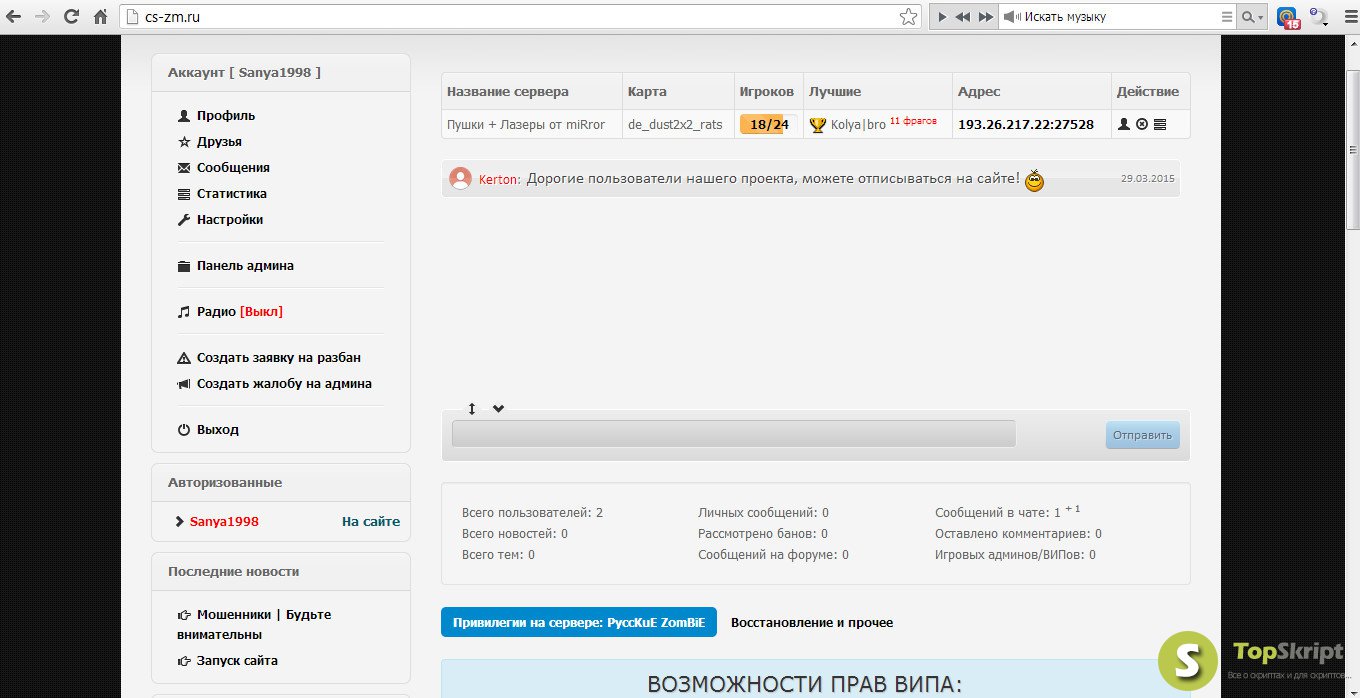The image size is (1360, 698).
Task: Skip to previous track in music bar
Action: click(x=963, y=17)
